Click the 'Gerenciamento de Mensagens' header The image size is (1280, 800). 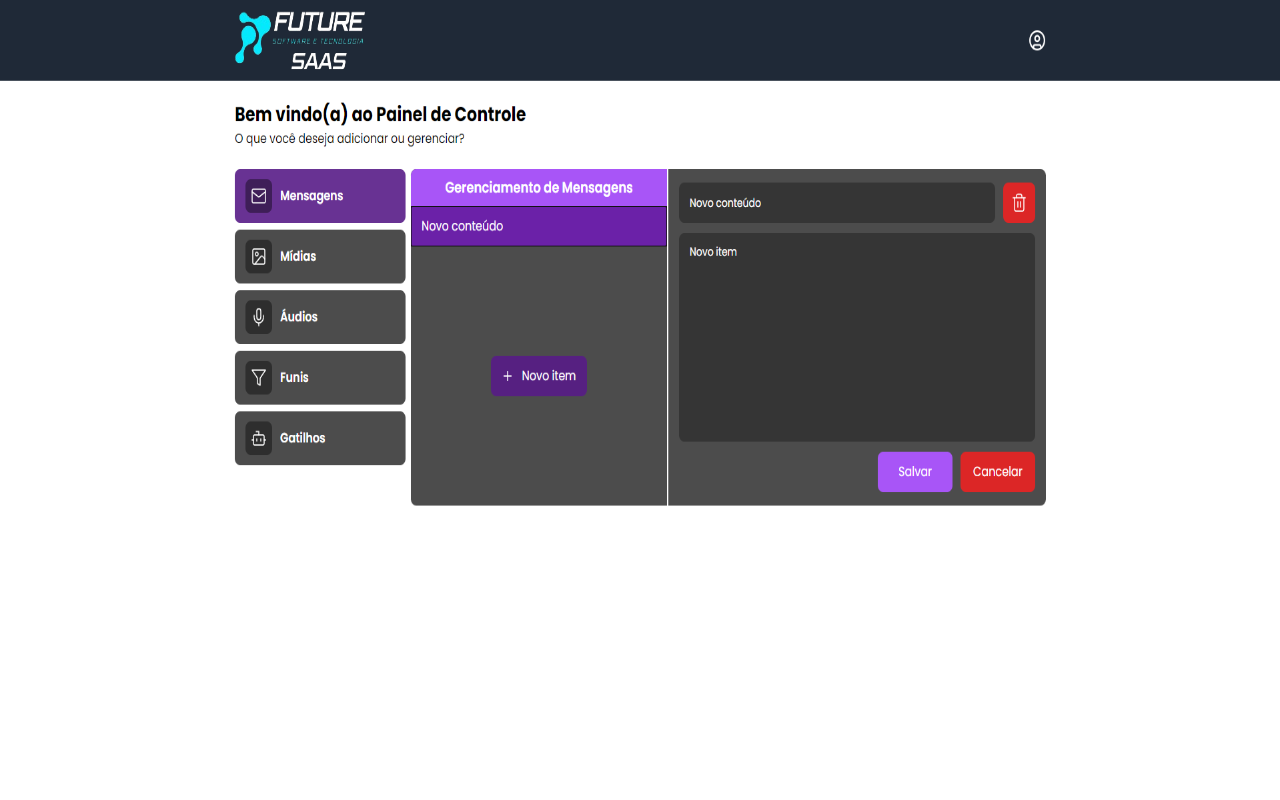pos(539,188)
